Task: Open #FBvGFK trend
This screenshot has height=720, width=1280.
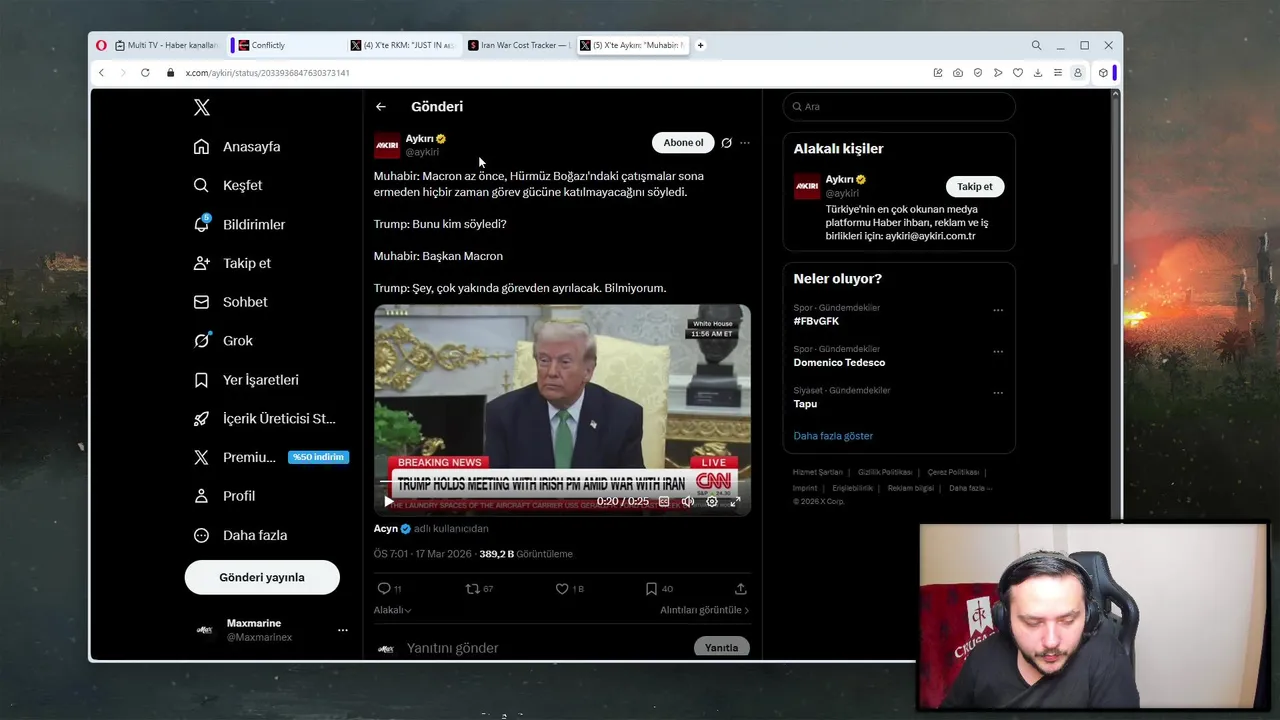Action: point(816,322)
